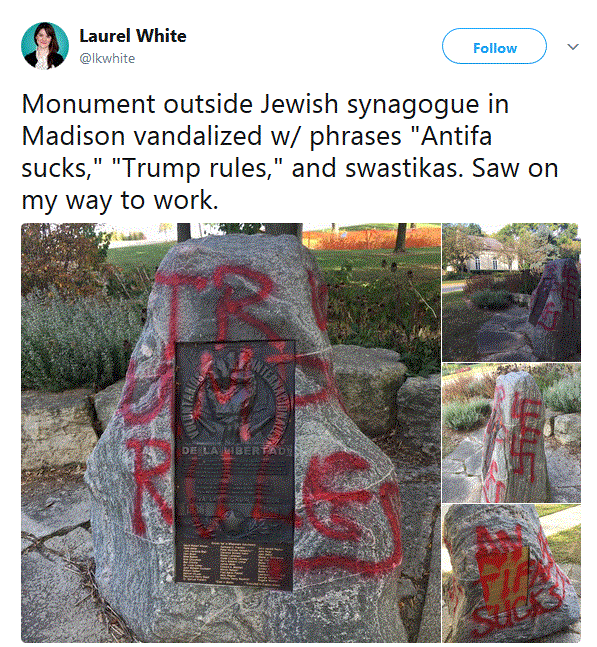Expand the tweet options chevron
The height and width of the screenshot is (647, 597).
coord(573,47)
